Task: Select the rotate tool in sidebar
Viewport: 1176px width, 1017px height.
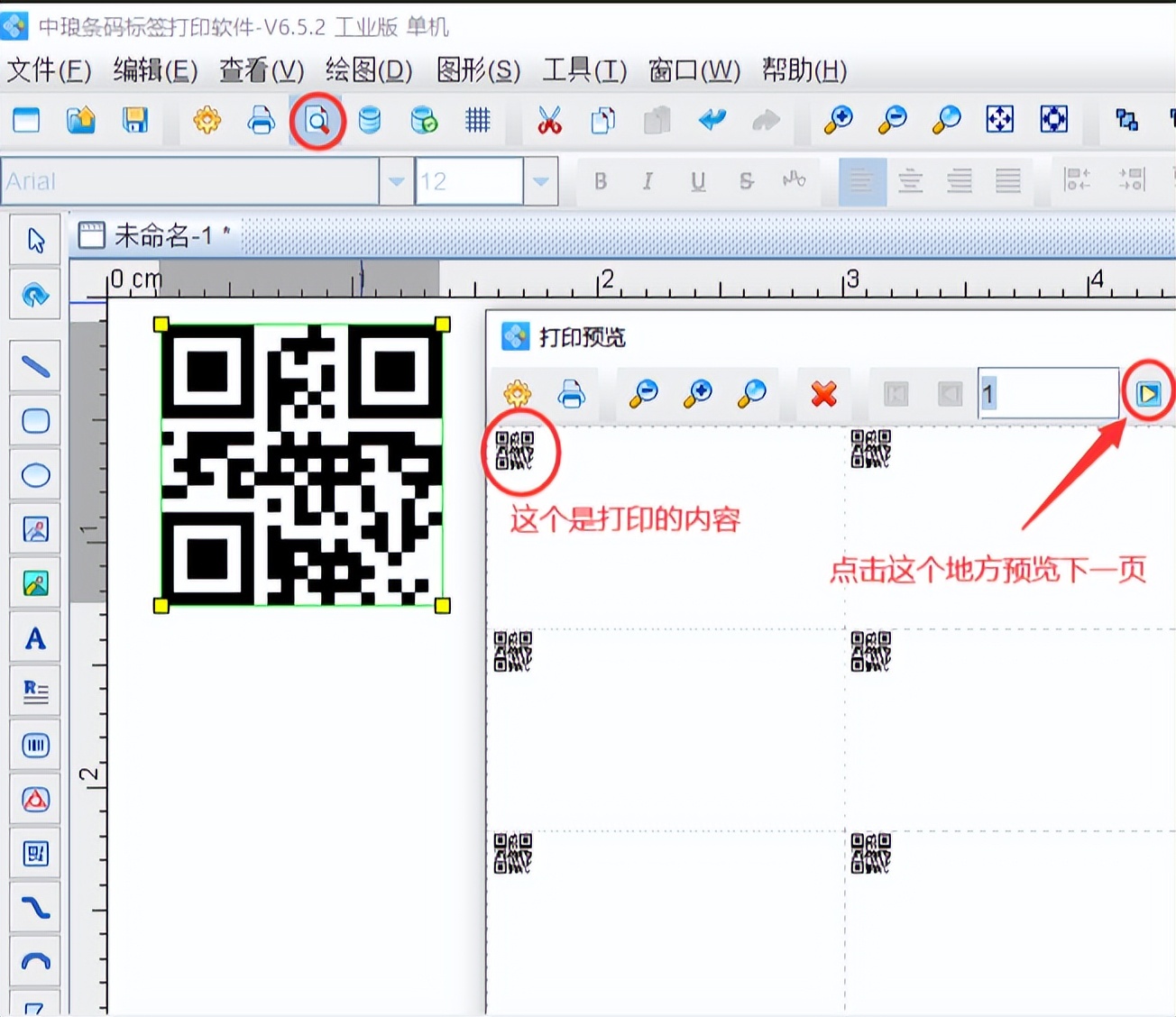Action: (35, 295)
